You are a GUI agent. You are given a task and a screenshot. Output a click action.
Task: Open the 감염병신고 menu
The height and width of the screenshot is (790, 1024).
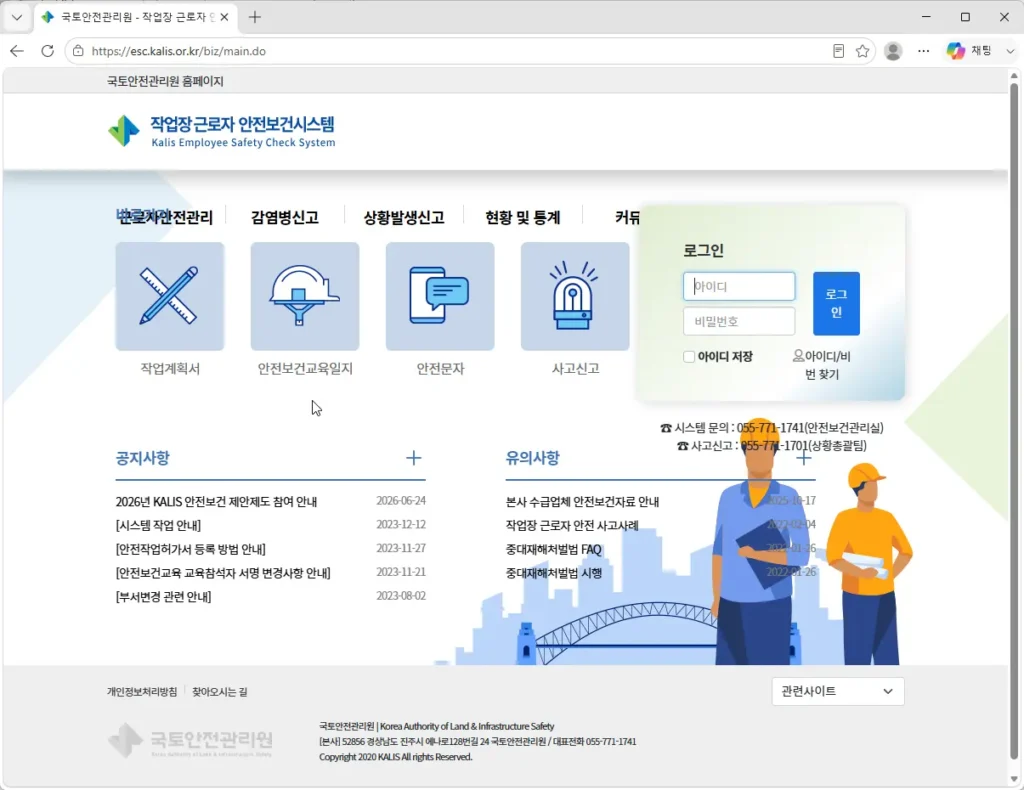point(285,217)
